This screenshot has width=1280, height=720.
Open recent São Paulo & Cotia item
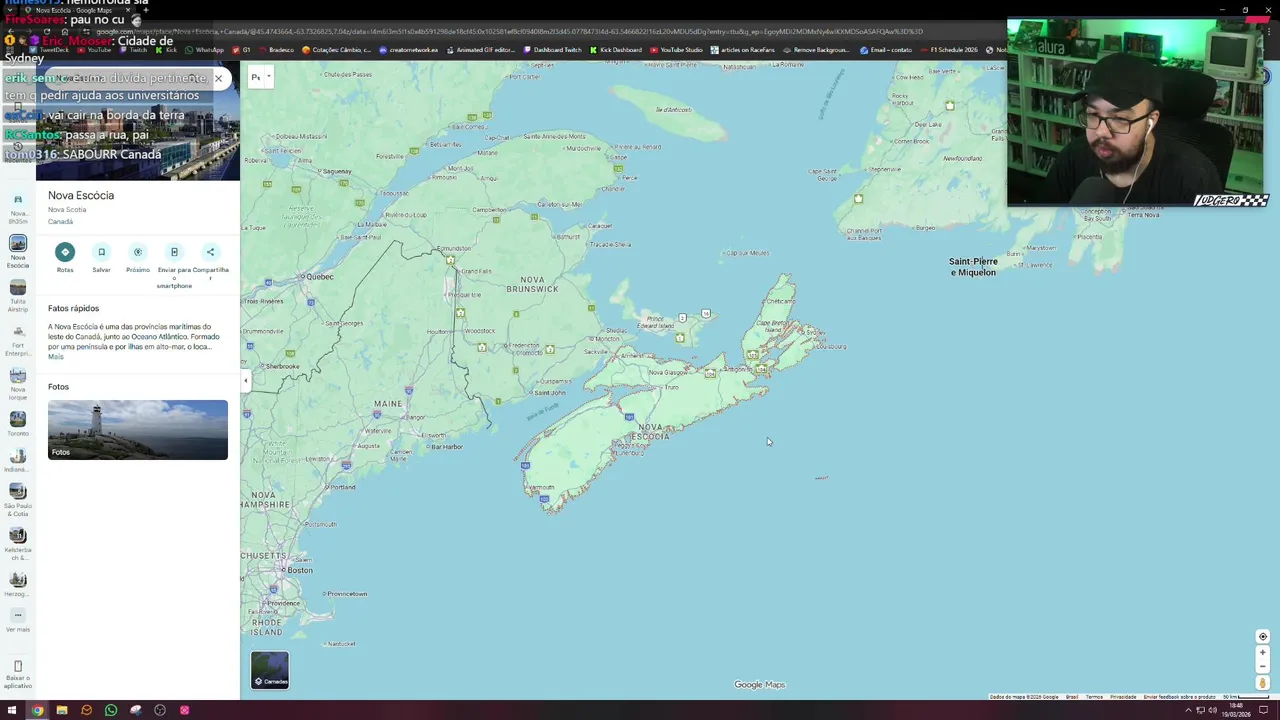click(x=18, y=500)
